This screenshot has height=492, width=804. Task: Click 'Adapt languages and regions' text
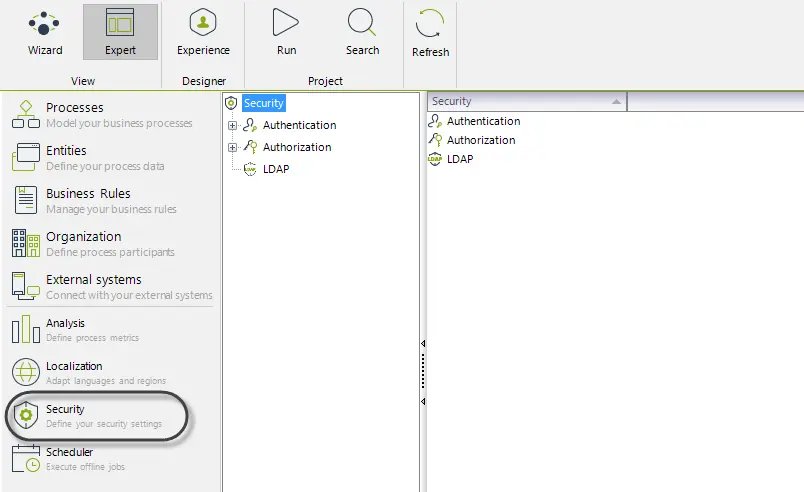click(x=106, y=381)
